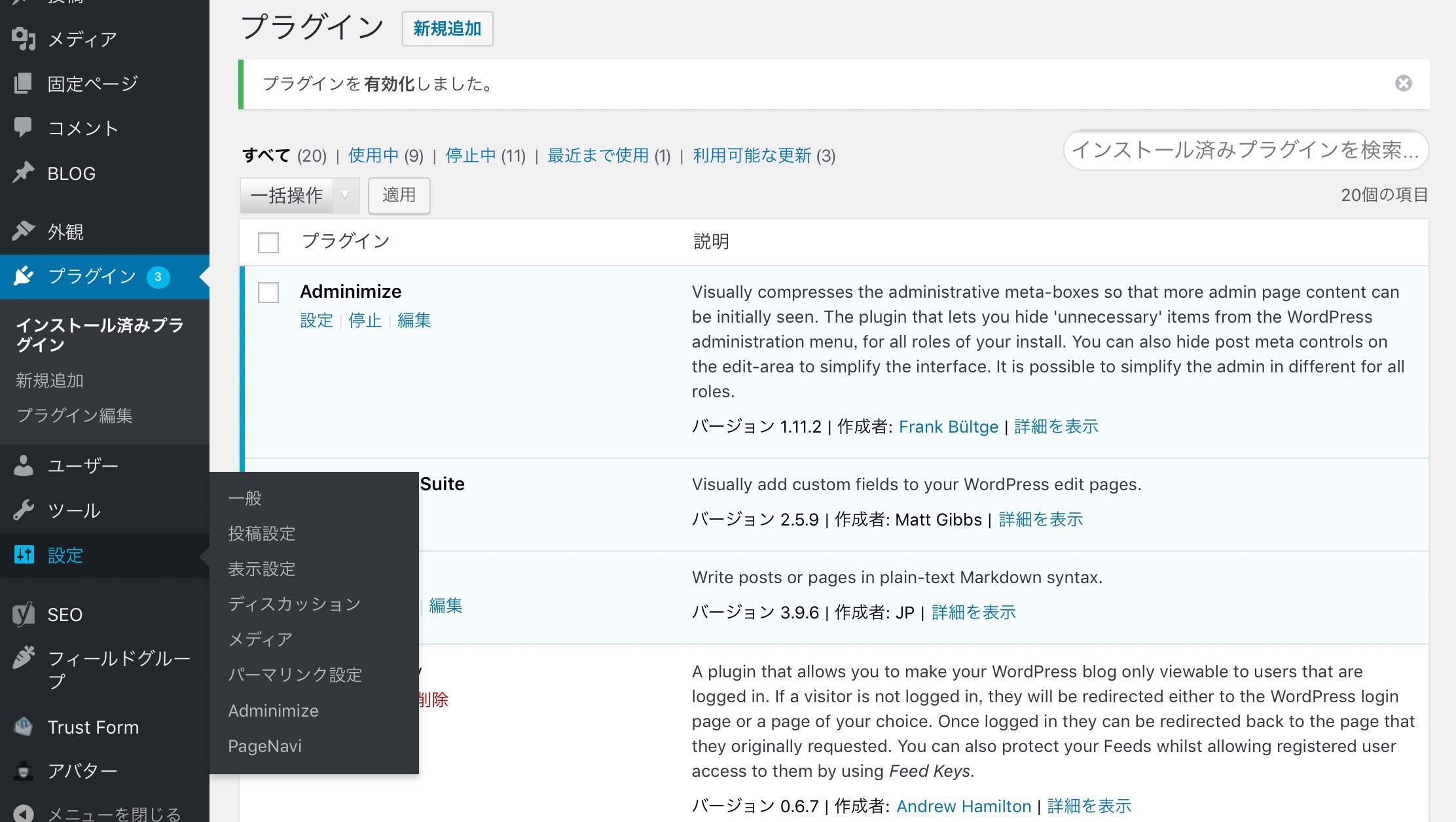Click the フィールドグループ carrot icon
The image size is (1456, 822).
(24, 658)
